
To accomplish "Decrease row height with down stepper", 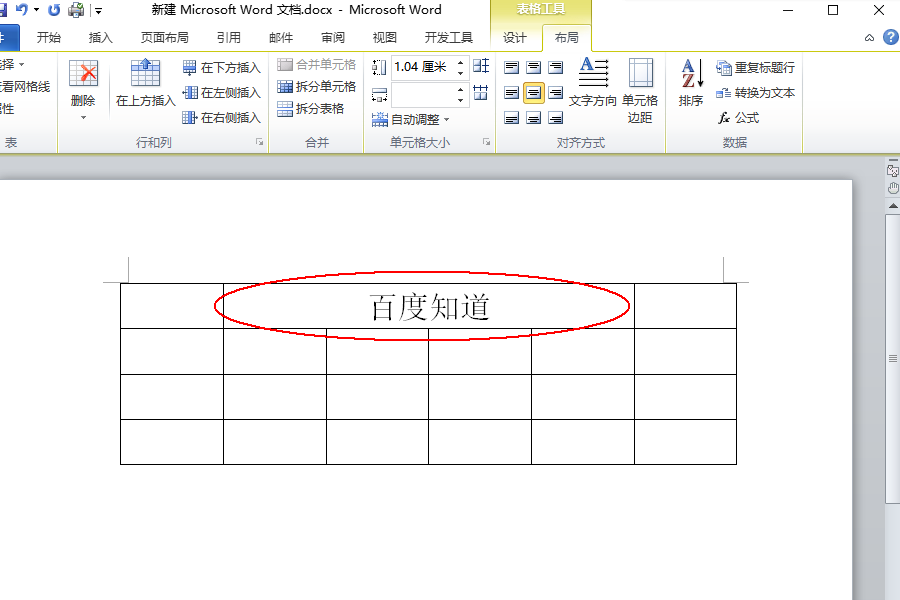I will [x=460, y=72].
